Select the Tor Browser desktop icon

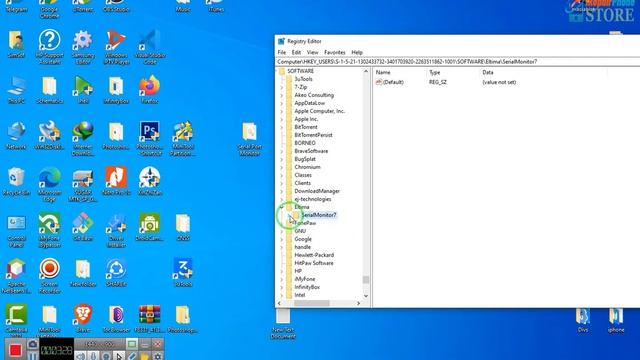coord(116,318)
